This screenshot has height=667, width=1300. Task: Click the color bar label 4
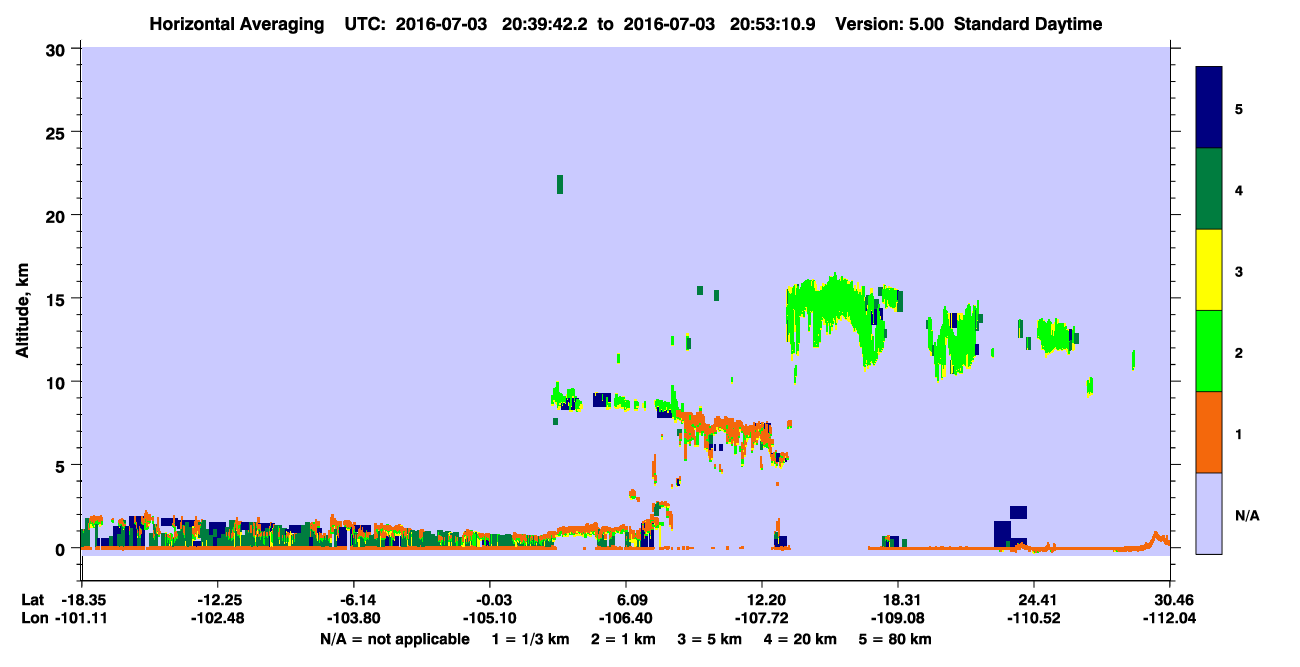click(x=1239, y=190)
